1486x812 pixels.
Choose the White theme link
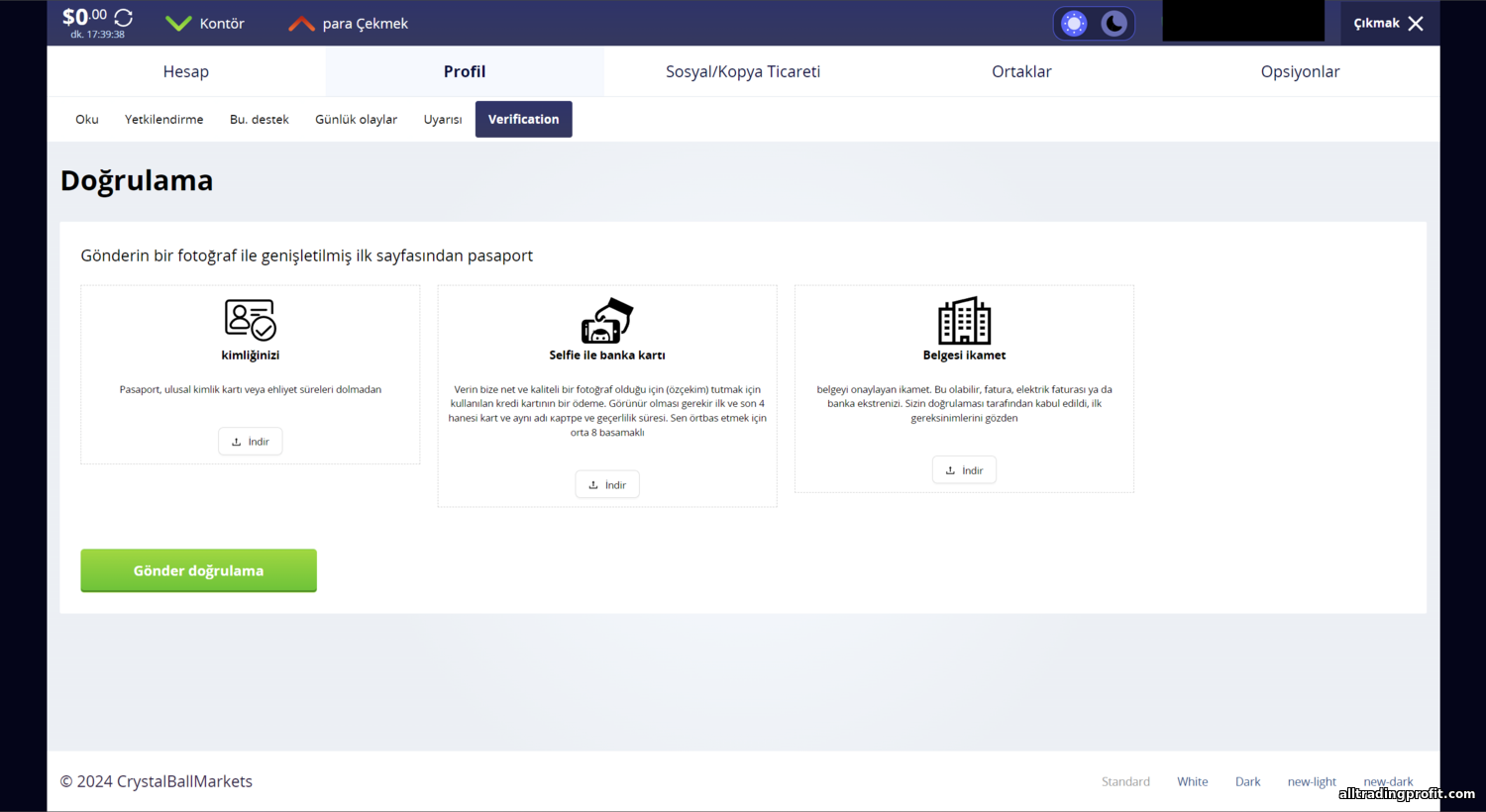coord(1193,781)
